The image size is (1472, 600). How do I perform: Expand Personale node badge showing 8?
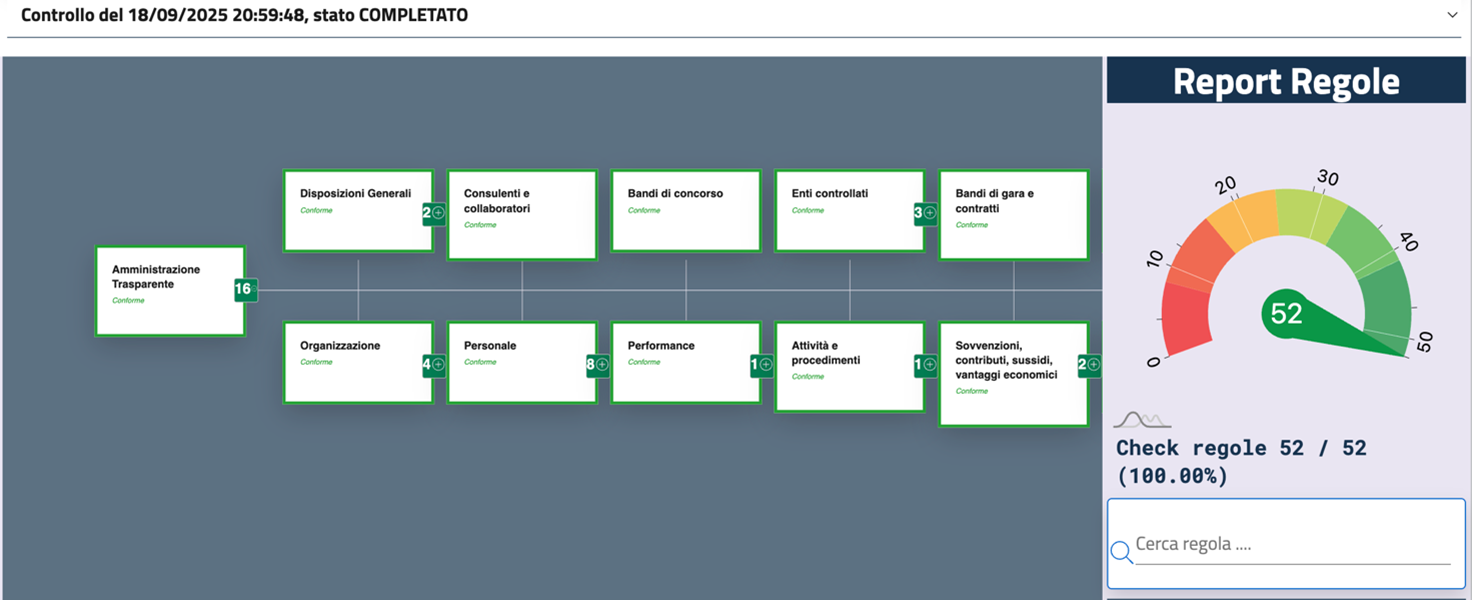pos(597,365)
